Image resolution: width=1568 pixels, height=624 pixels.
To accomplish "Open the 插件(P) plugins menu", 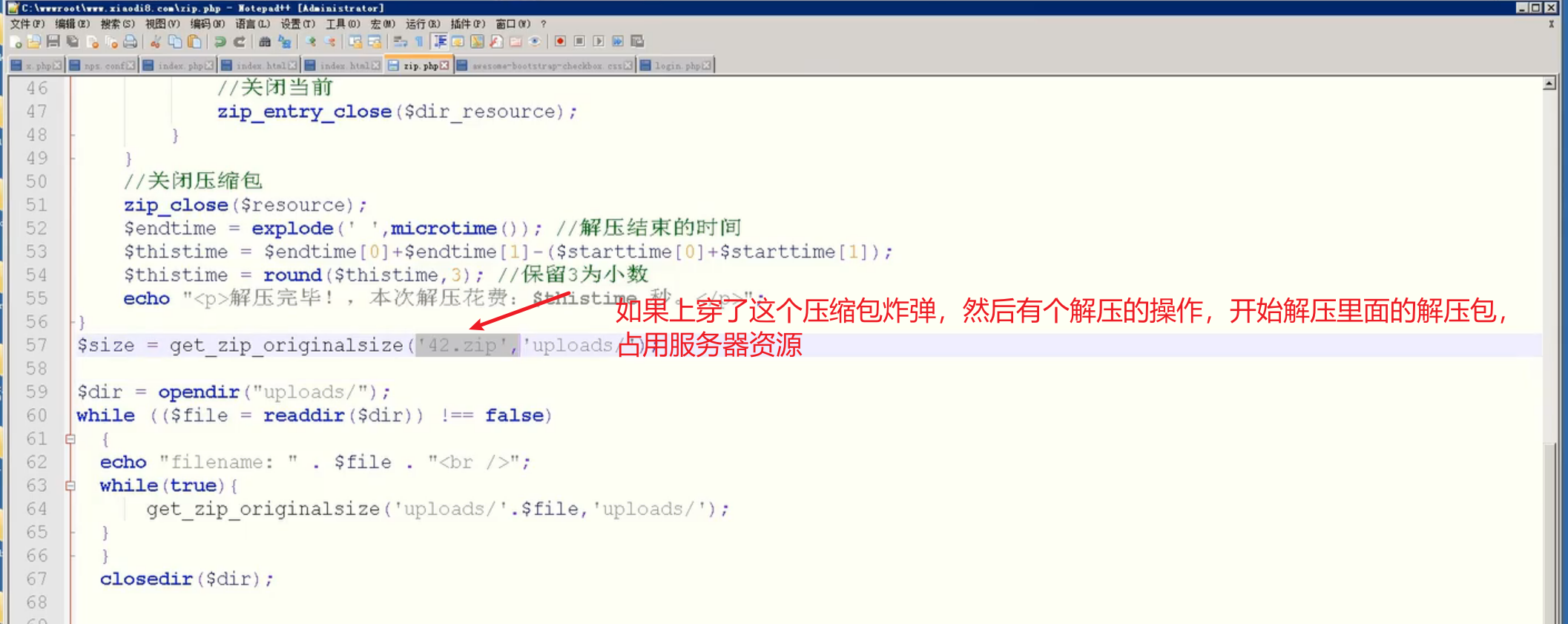I will 468,24.
